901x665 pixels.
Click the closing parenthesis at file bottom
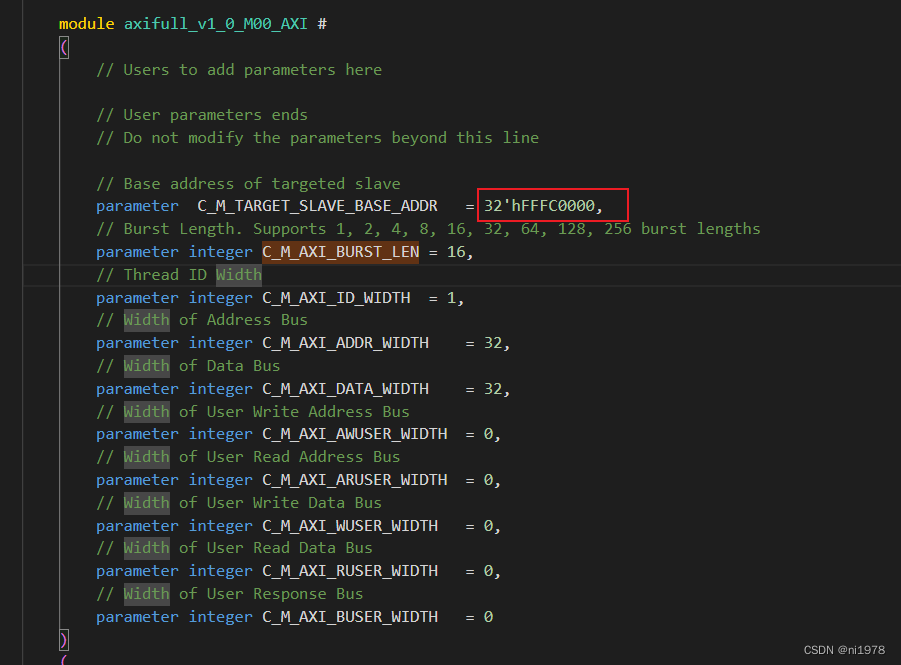click(x=63, y=639)
